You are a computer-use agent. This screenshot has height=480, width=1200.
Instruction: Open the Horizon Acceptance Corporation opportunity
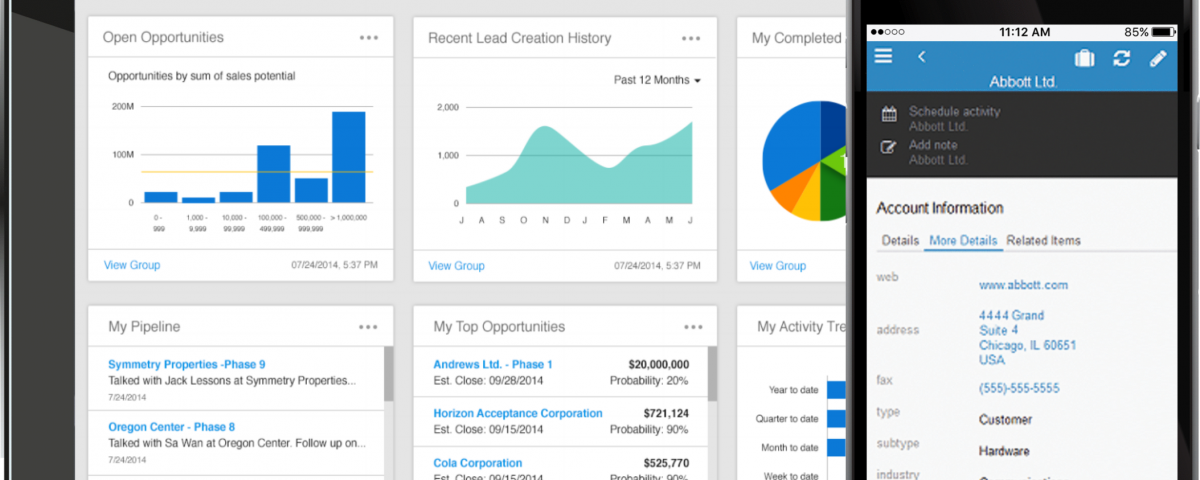518,413
